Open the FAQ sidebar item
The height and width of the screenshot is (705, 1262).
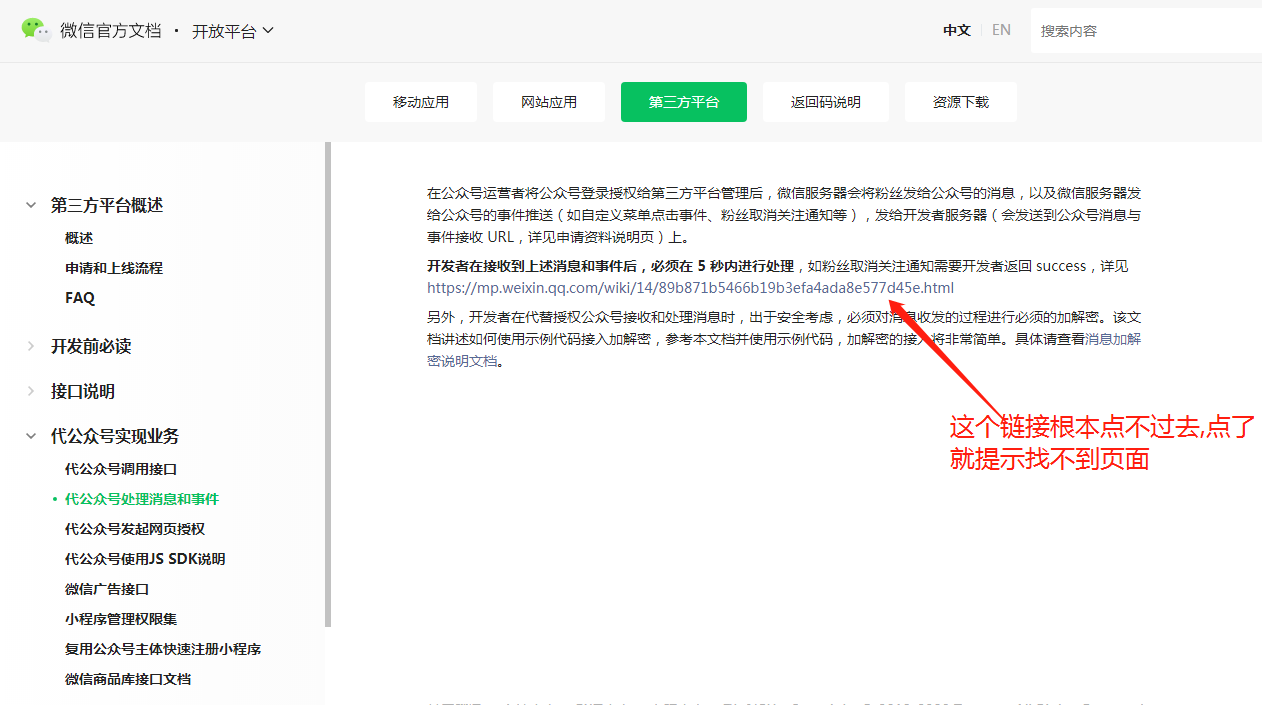(x=80, y=298)
